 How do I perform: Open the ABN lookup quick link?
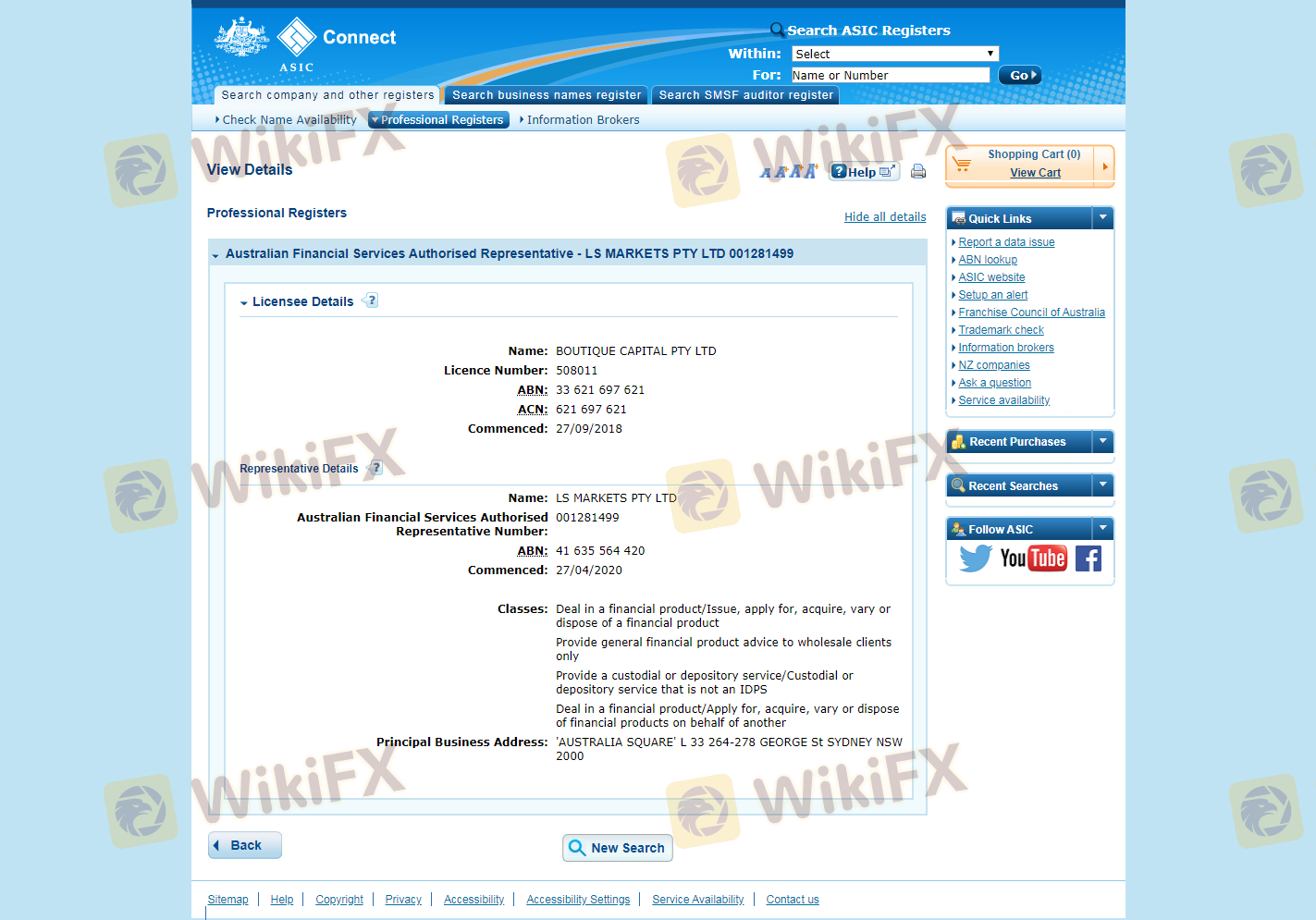[987, 260]
